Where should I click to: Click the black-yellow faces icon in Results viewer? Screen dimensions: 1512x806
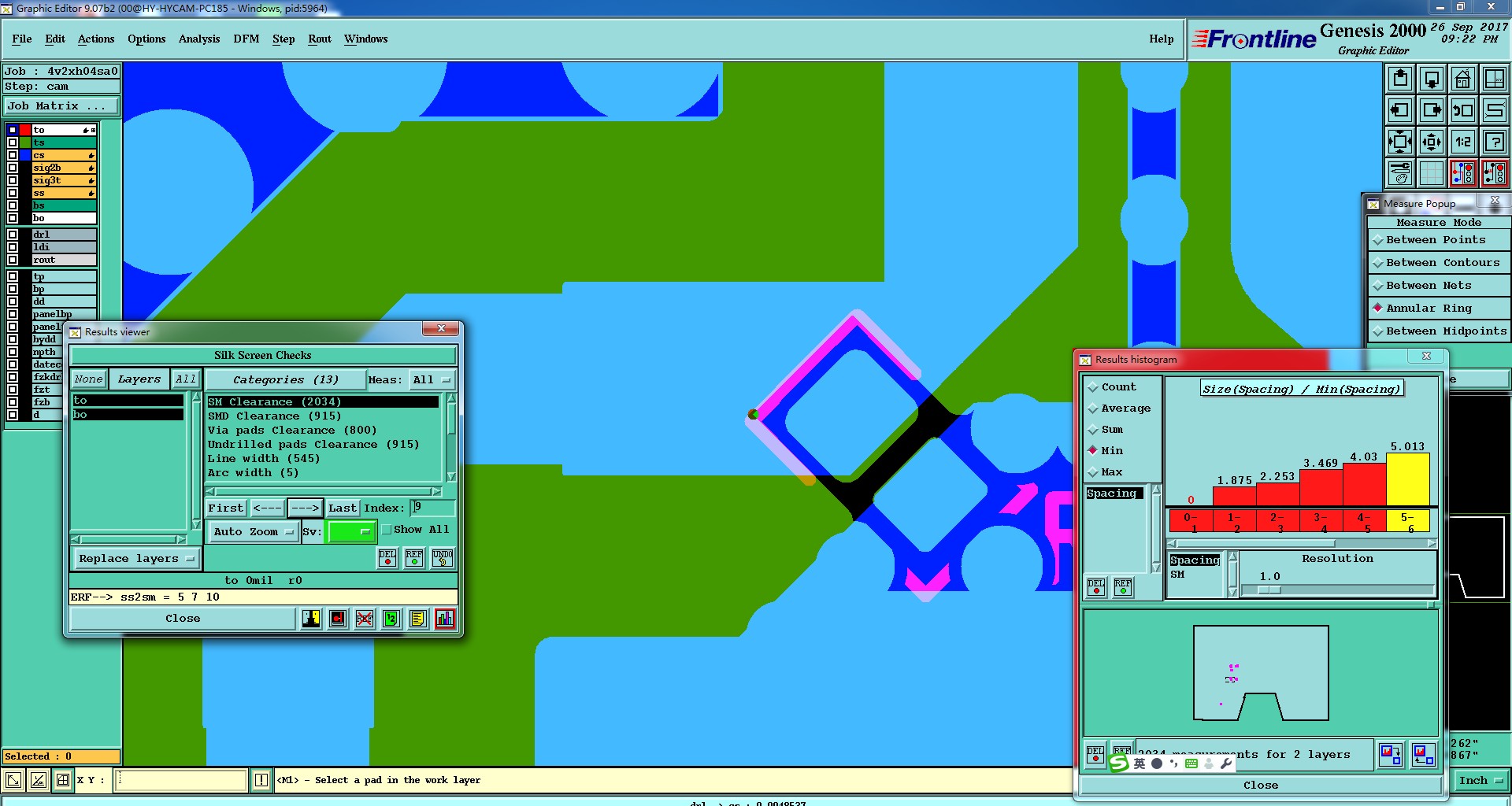click(312, 619)
